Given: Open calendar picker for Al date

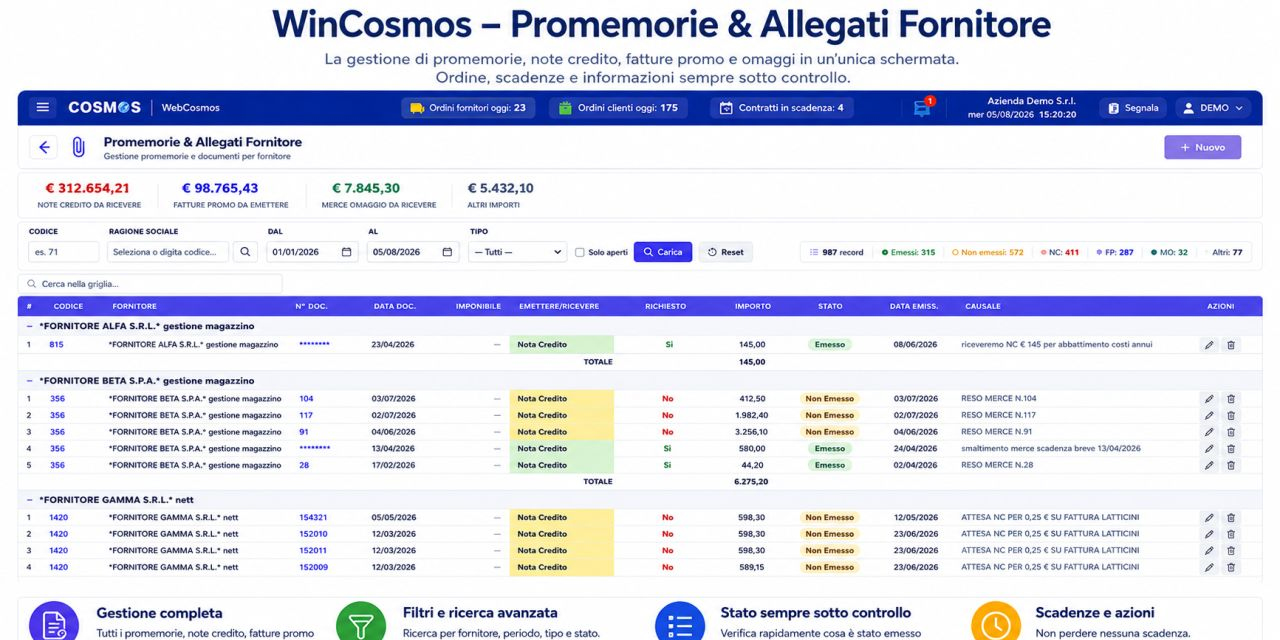Looking at the screenshot, I should click(446, 252).
